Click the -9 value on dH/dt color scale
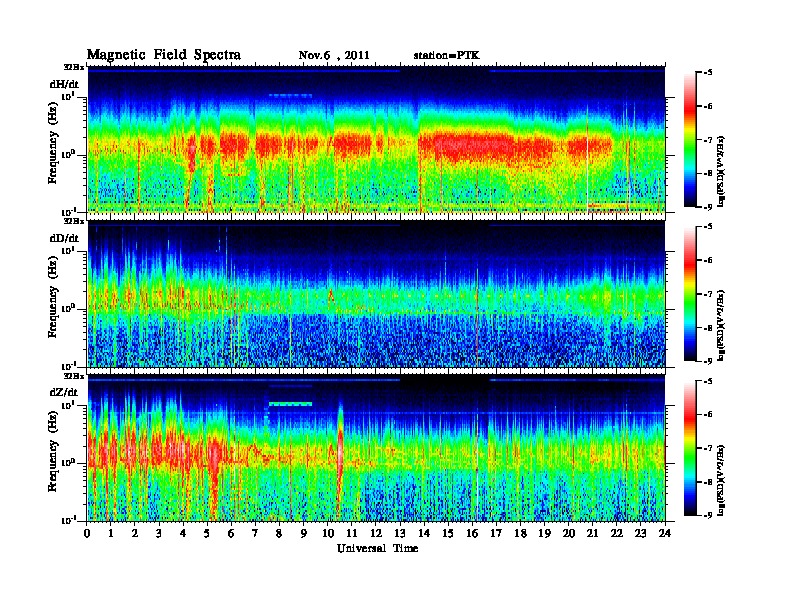This screenshot has height=612, width=792. pyautogui.click(x=708, y=207)
